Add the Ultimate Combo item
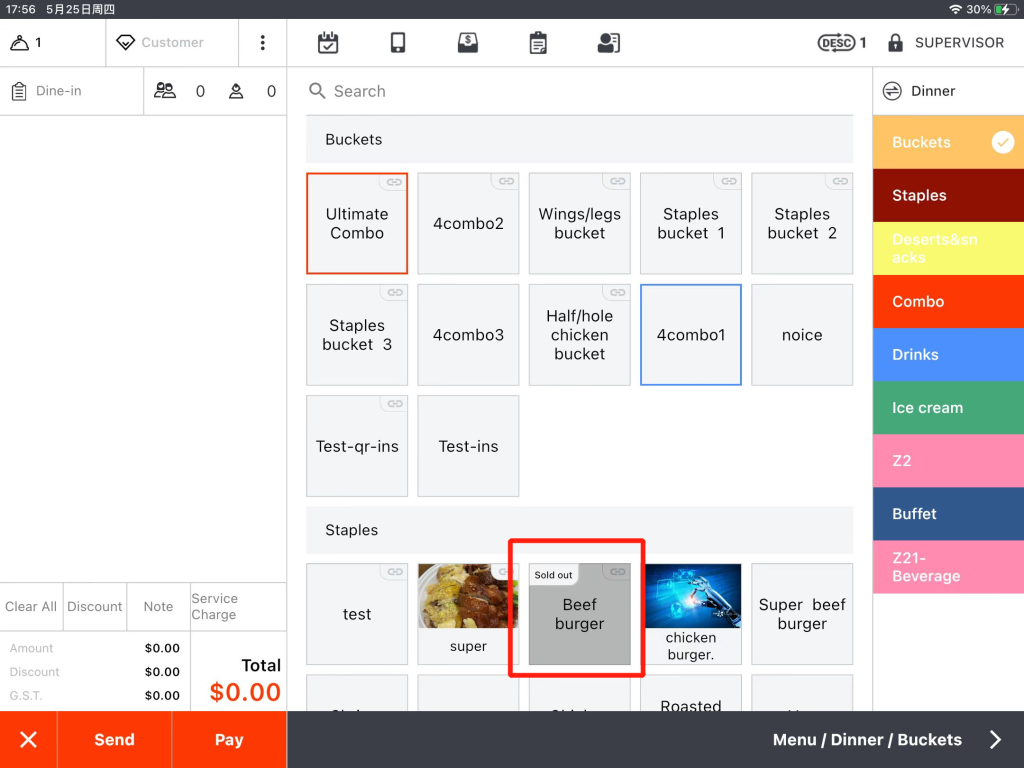 [x=357, y=224]
